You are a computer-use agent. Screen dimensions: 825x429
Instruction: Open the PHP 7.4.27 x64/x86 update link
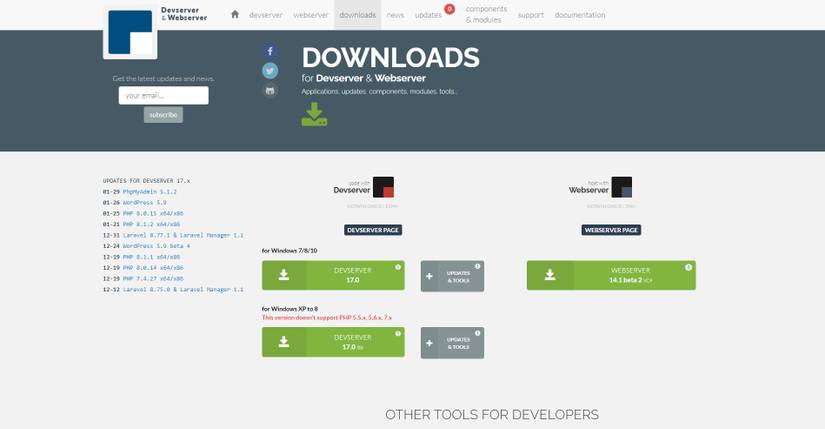tap(153, 278)
